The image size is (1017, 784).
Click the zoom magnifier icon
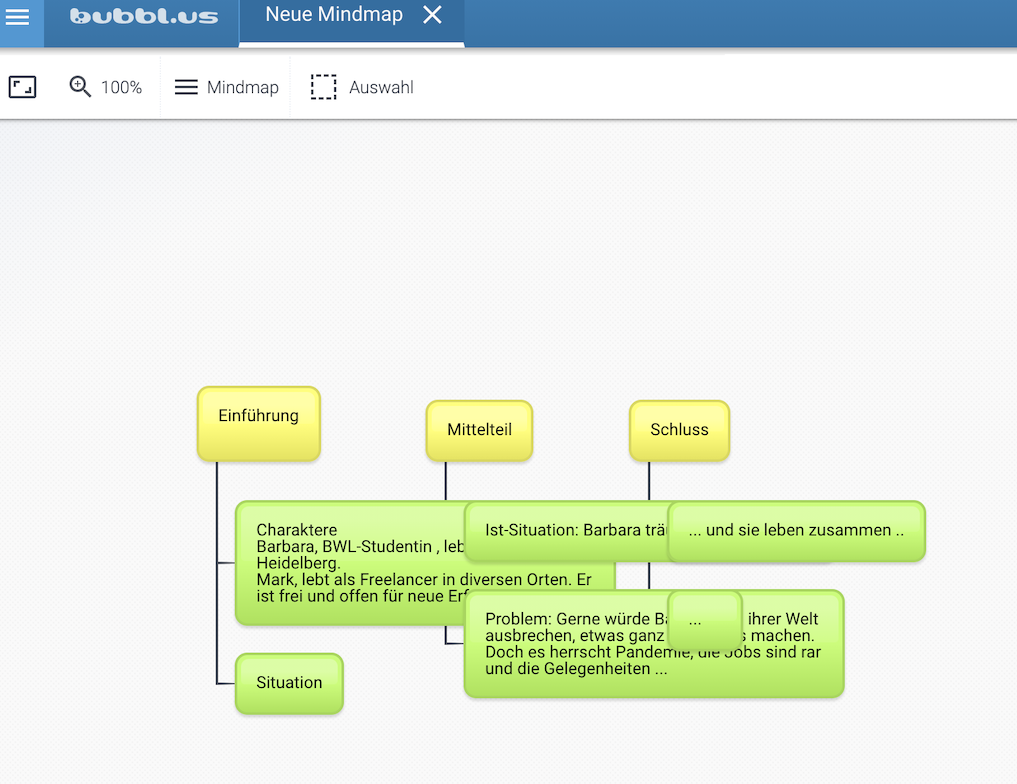[x=80, y=86]
